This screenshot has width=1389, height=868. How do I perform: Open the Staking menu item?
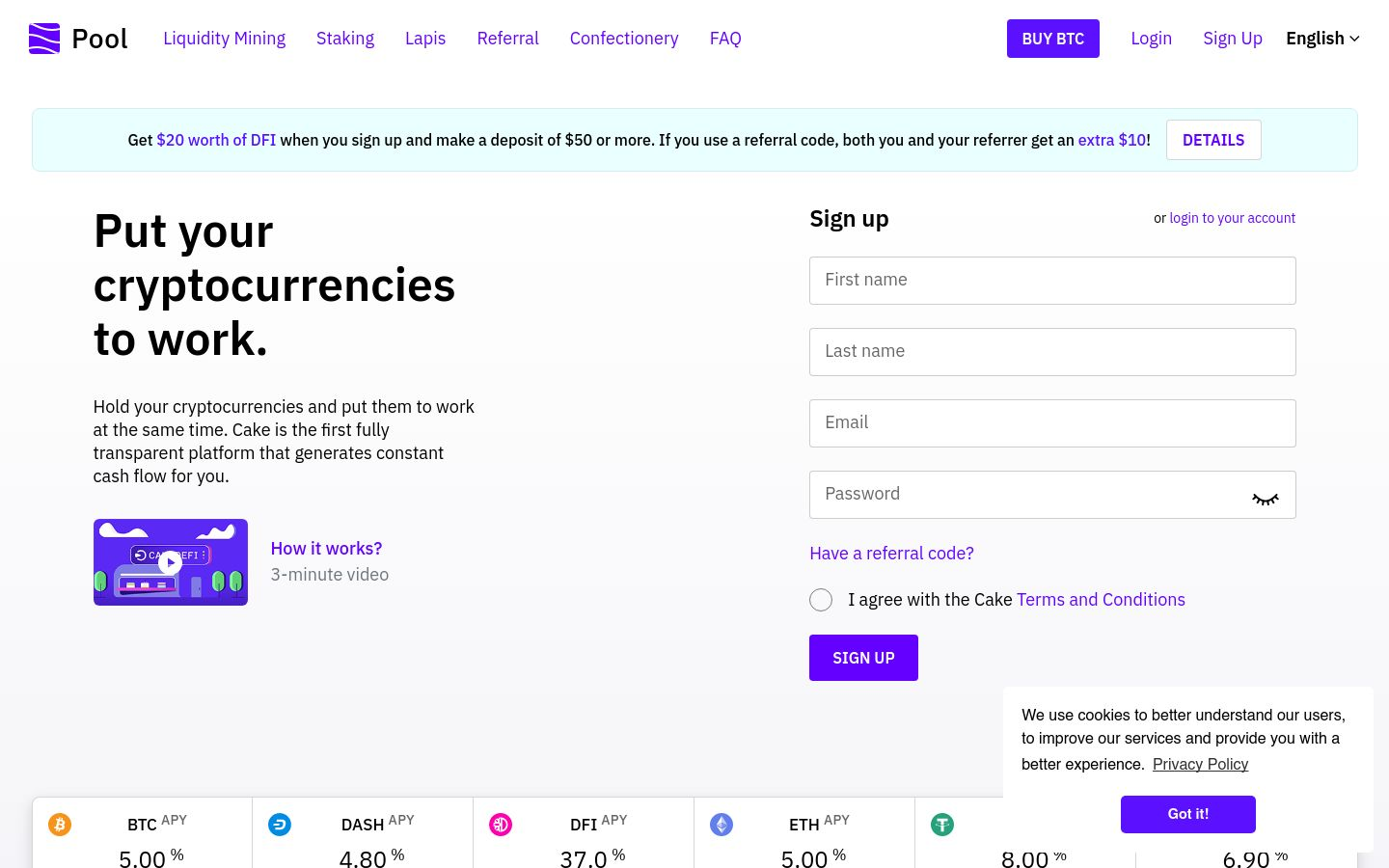point(345,39)
